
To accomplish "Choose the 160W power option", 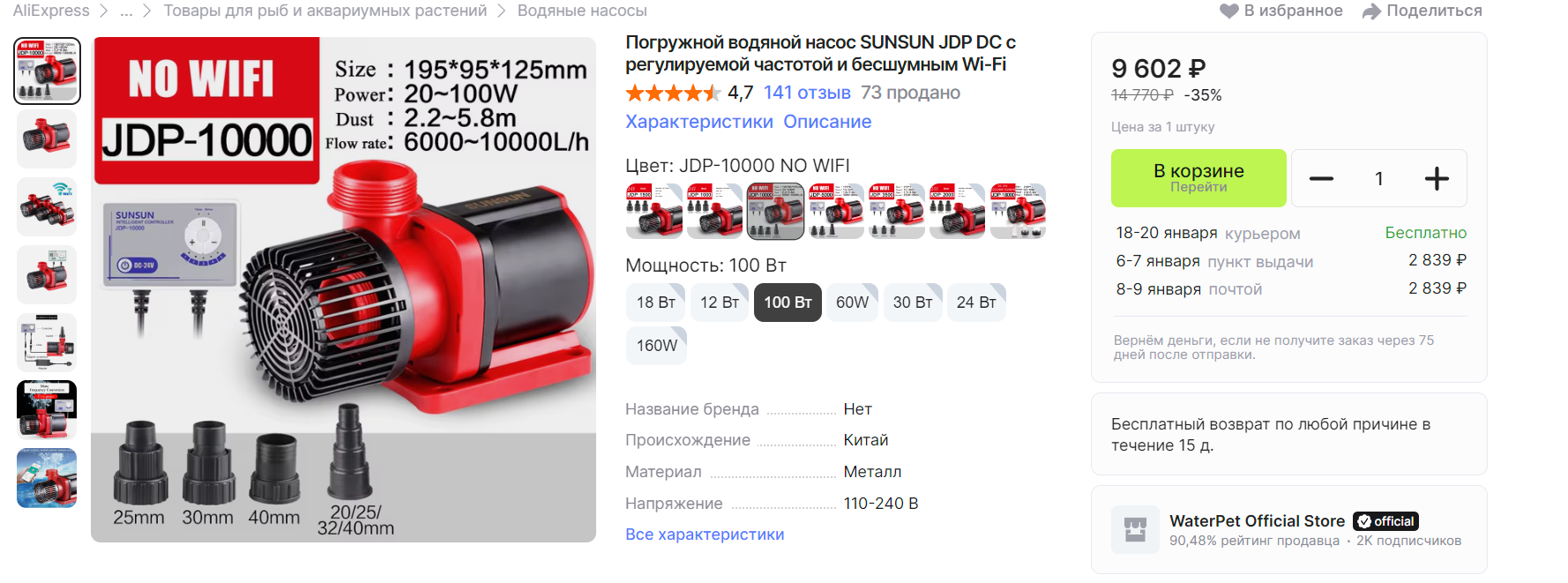I will (656, 346).
